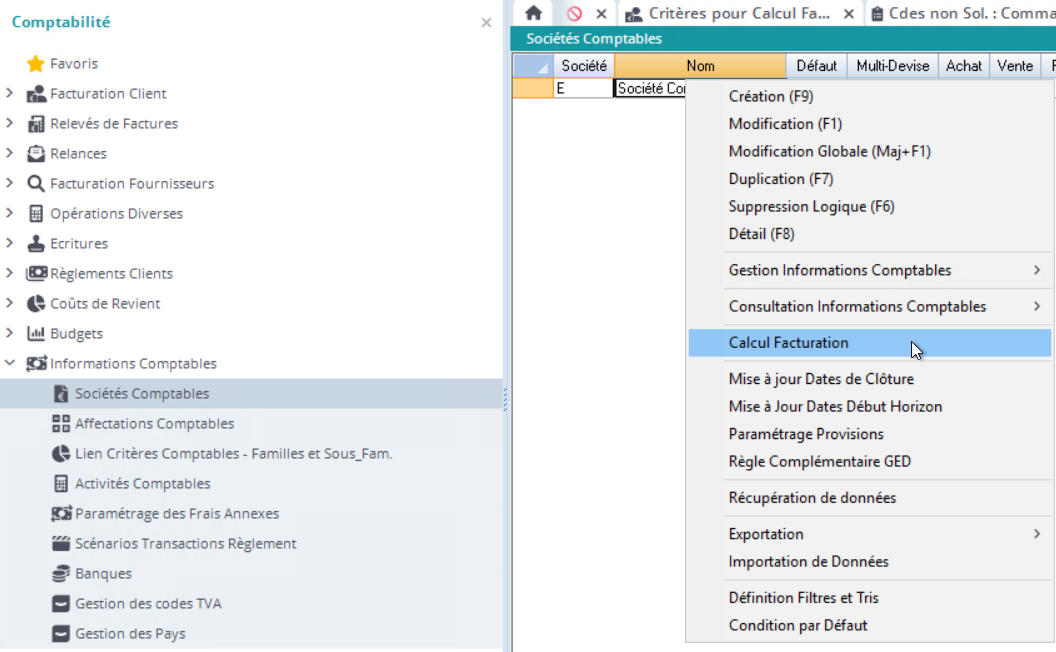Screen dimensions: 1056x652
Task: Expand the Facturation Client tree node
Action: pyautogui.click(x=10, y=94)
